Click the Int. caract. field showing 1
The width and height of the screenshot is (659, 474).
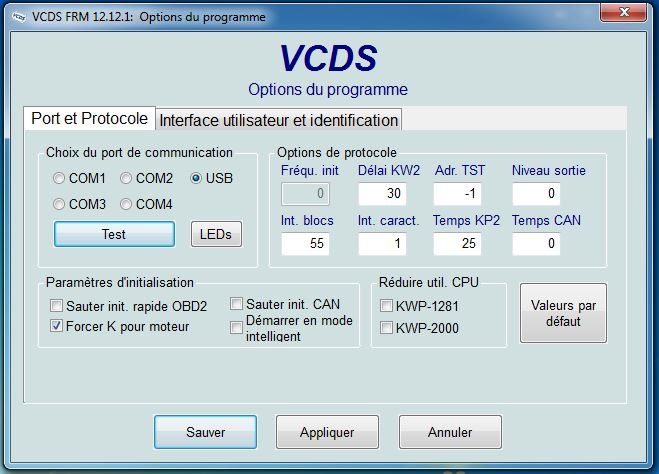click(x=382, y=244)
